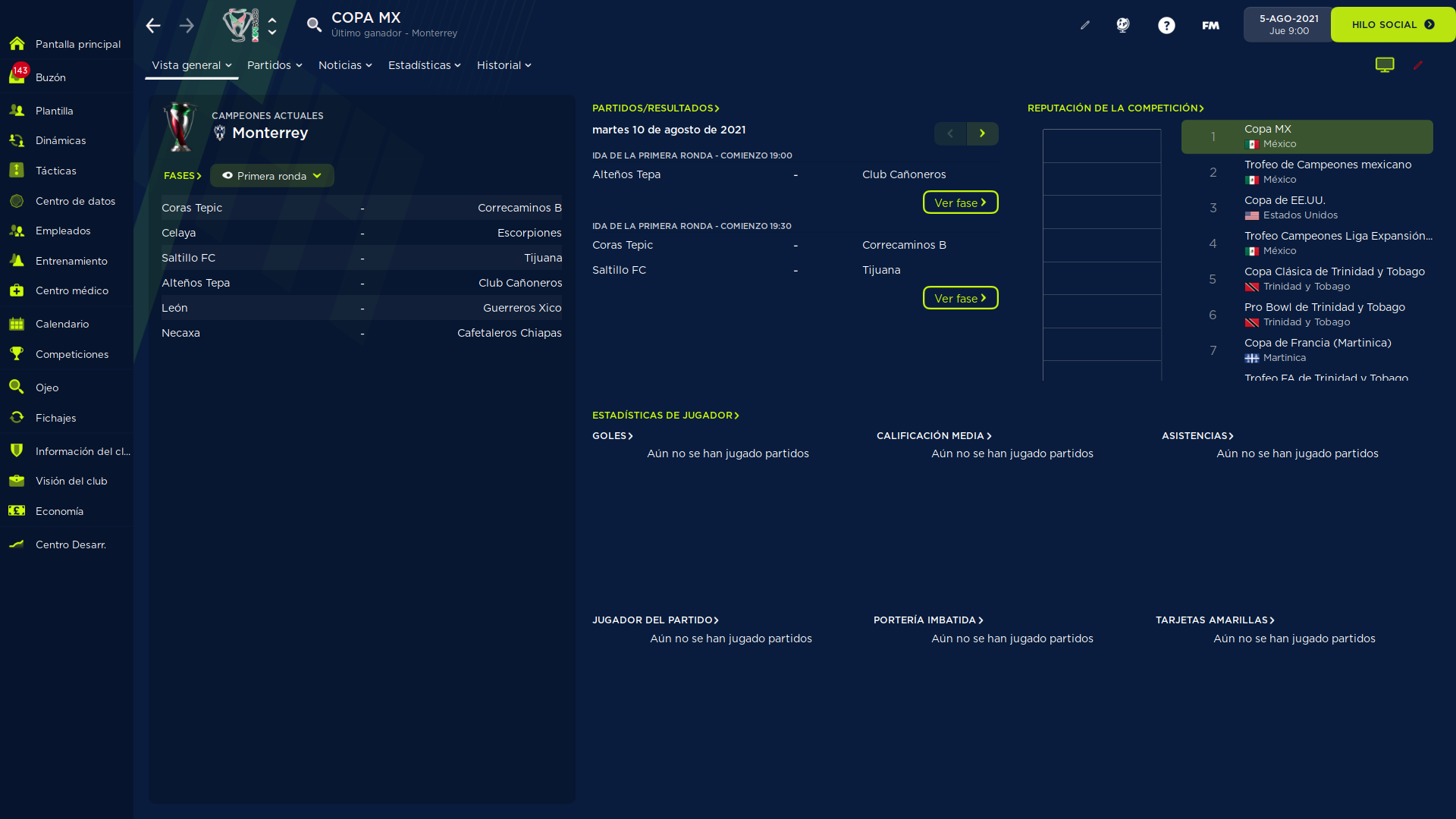Screen dimensions: 1456x819
Task: Click Necaxa in fixtures table
Action: (x=180, y=333)
